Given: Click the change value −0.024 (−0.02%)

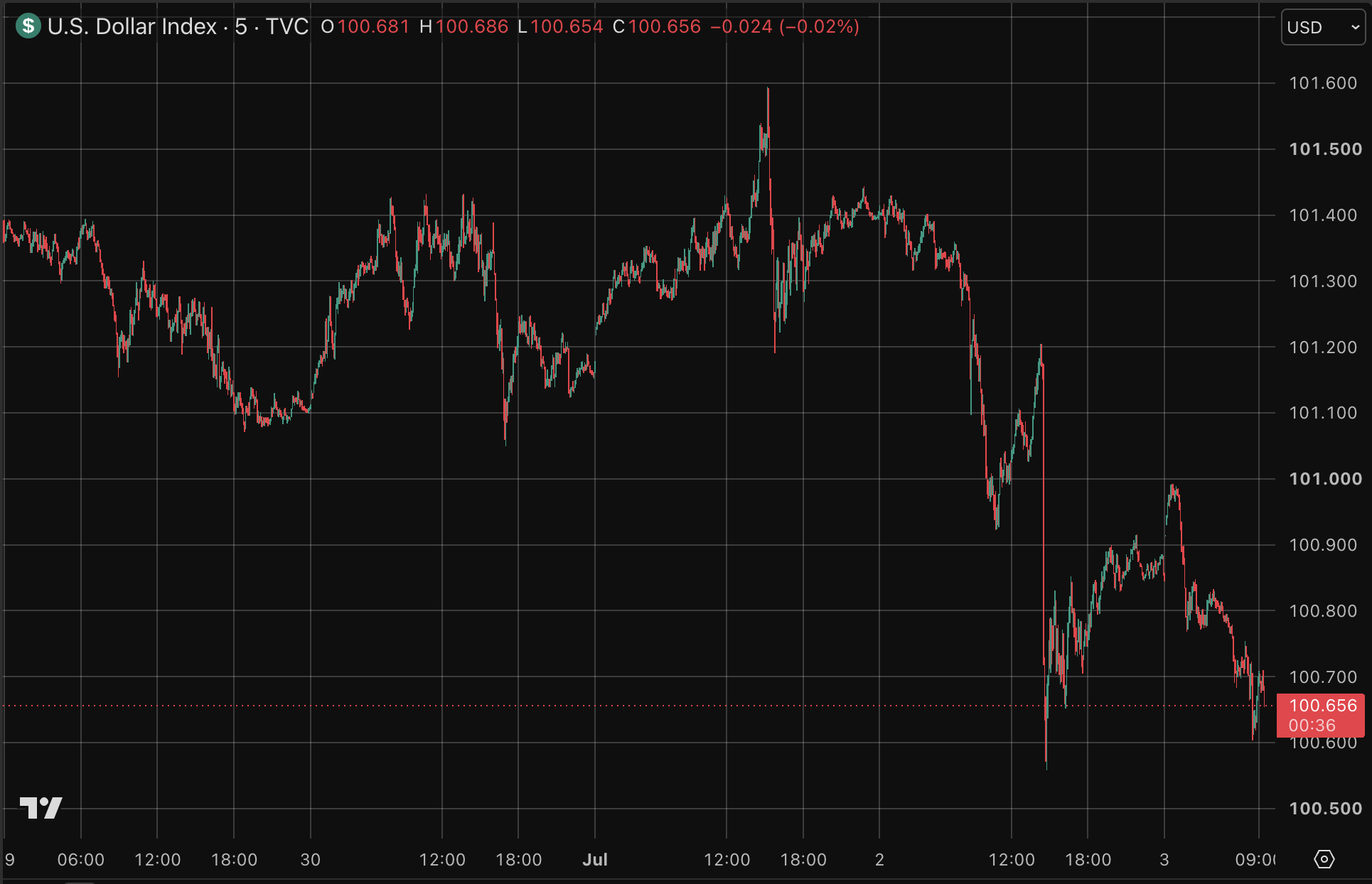Looking at the screenshot, I should coord(785,26).
